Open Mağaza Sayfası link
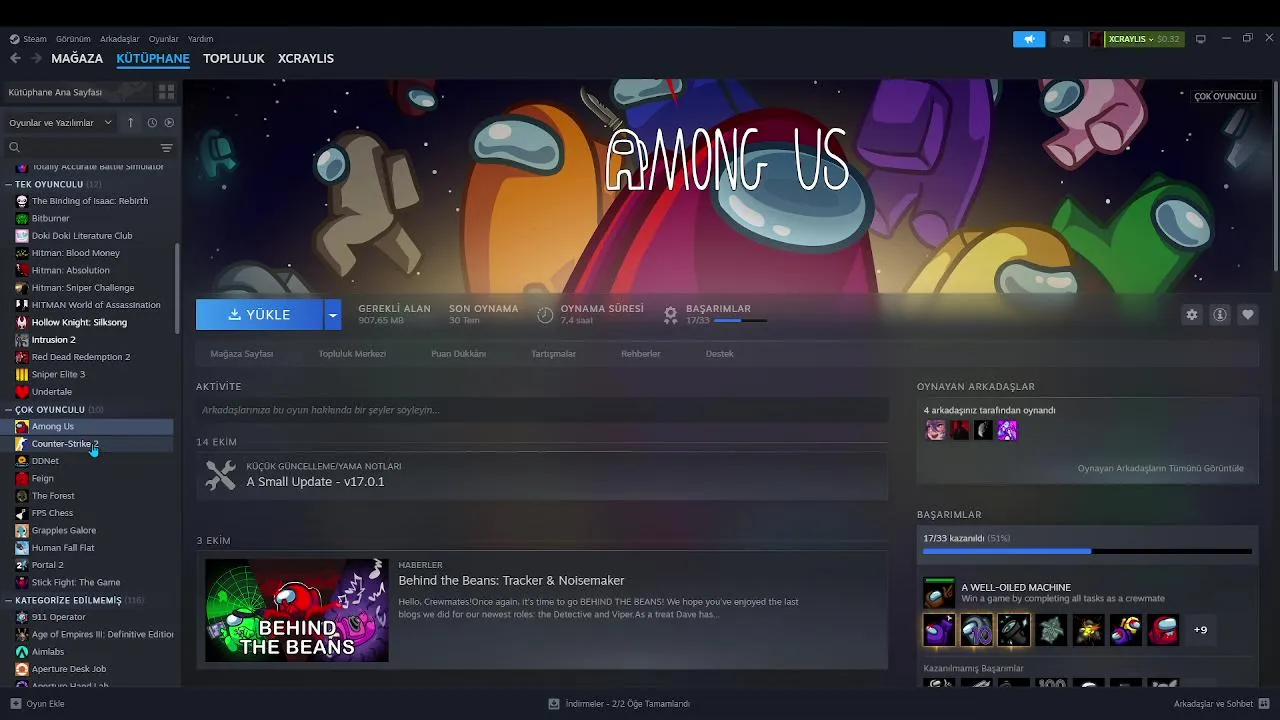1280x720 pixels. pyautogui.click(x=241, y=354)
